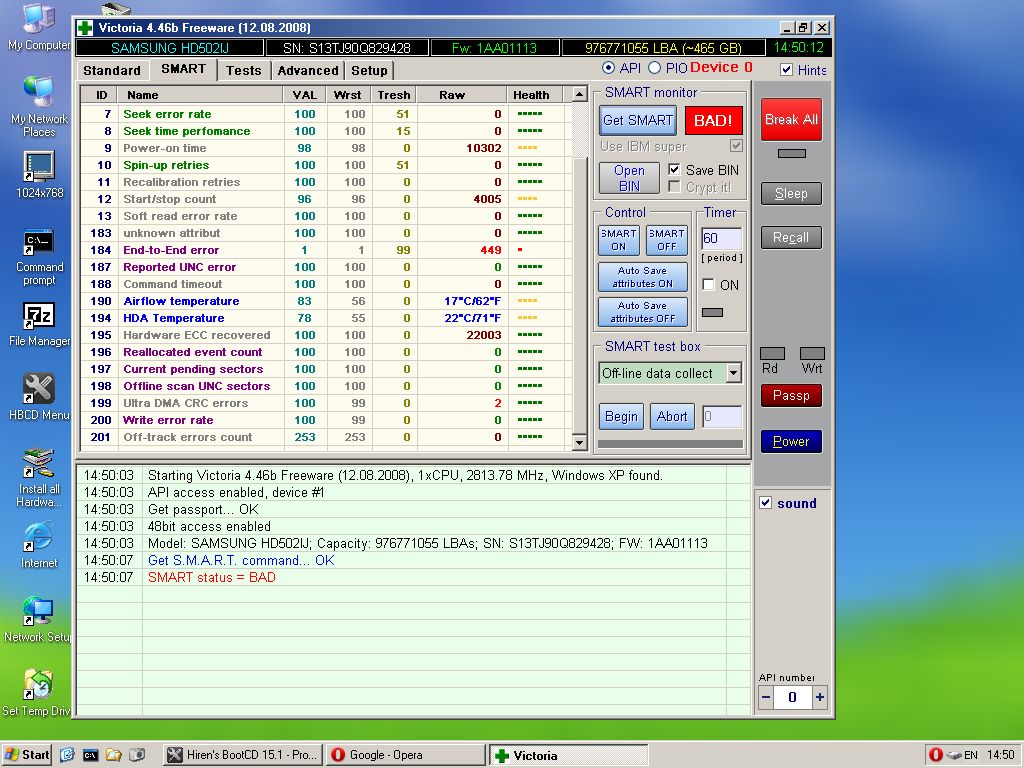Click Auto Save attributes ON button
Viewport: 1024px width, 768px height.
tap(643, 277)
